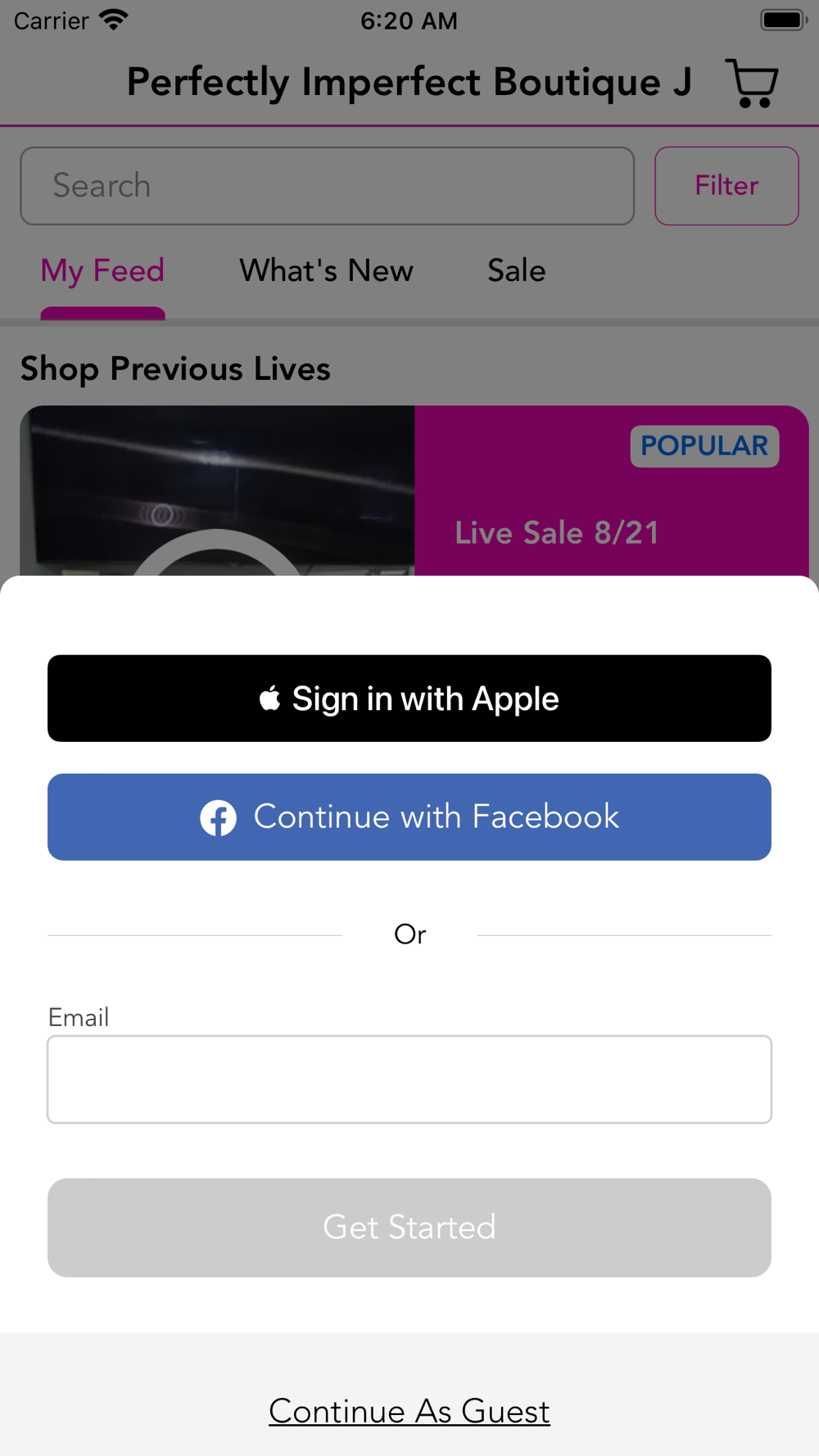Select Continue As Guest link
This screenshot has width=819, height=1456.
(409, 1411)
